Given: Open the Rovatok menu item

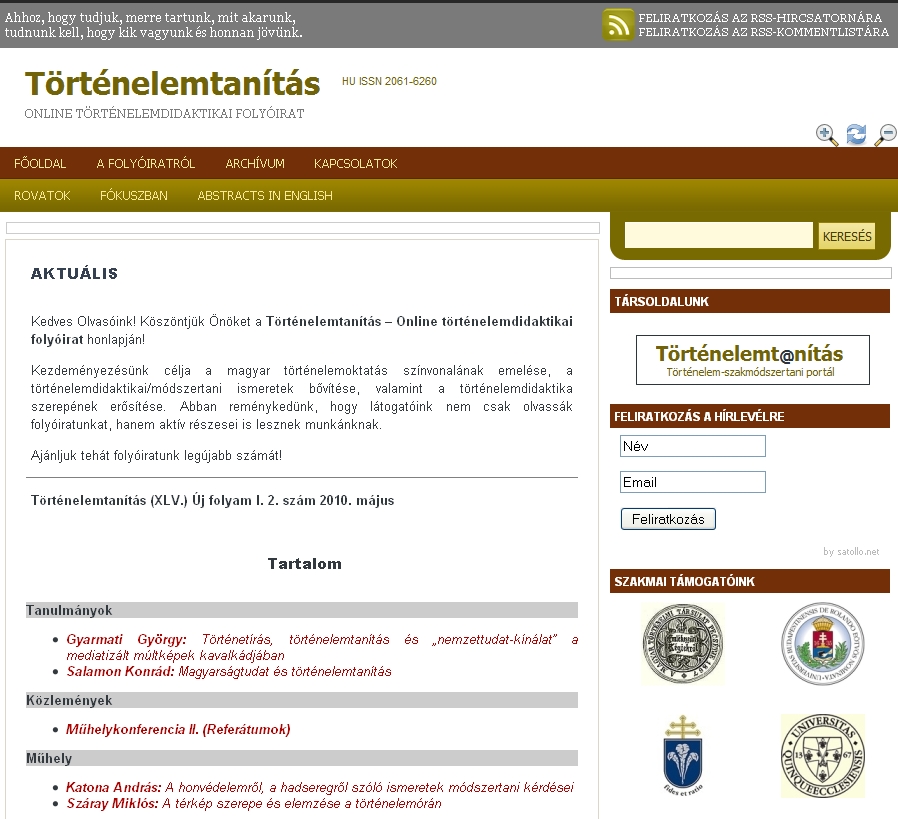Looking at the screenshot, I should (42, 196).
